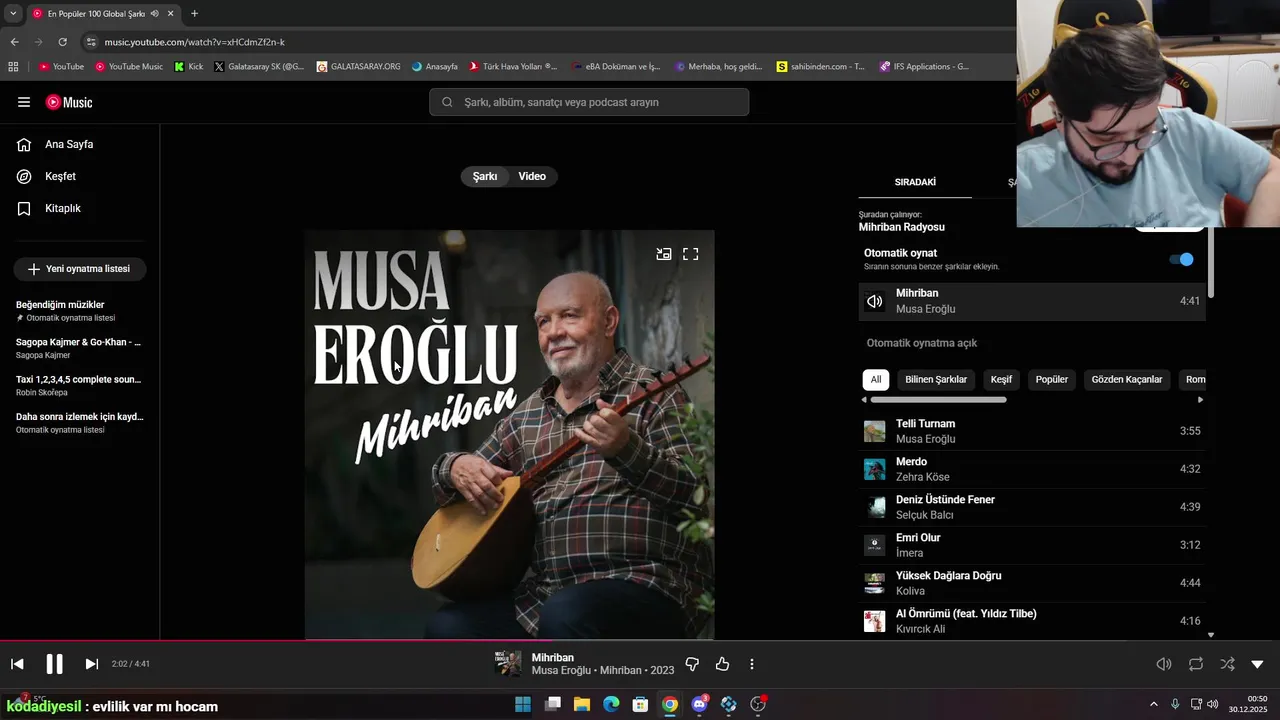
Task: Open the three-dot song options menu
Action: tap(752, 664)
